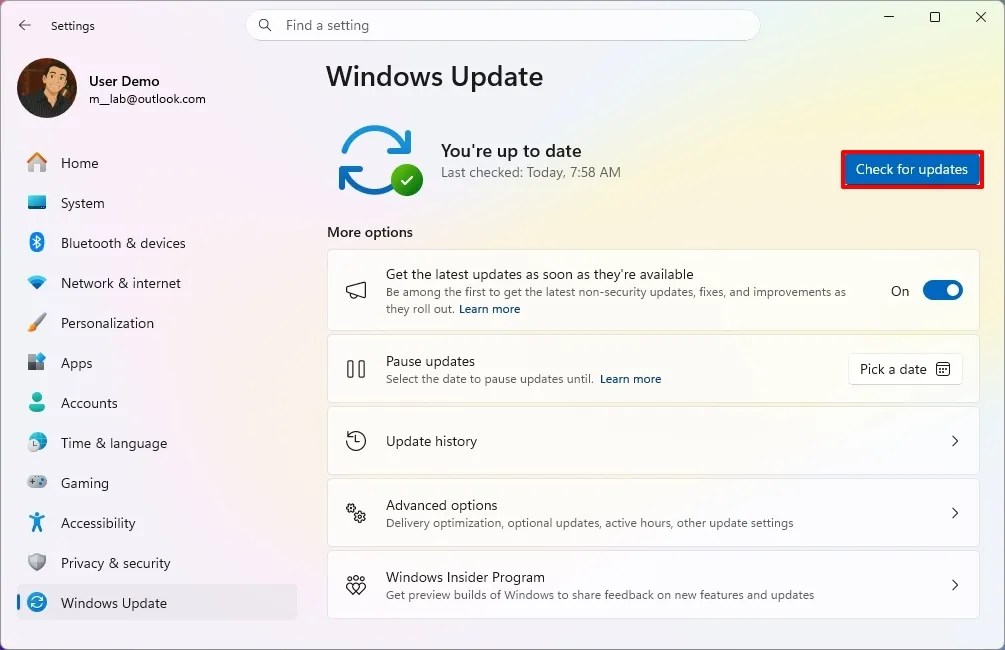Click the pause bars icon

click(x=356, y=369)
